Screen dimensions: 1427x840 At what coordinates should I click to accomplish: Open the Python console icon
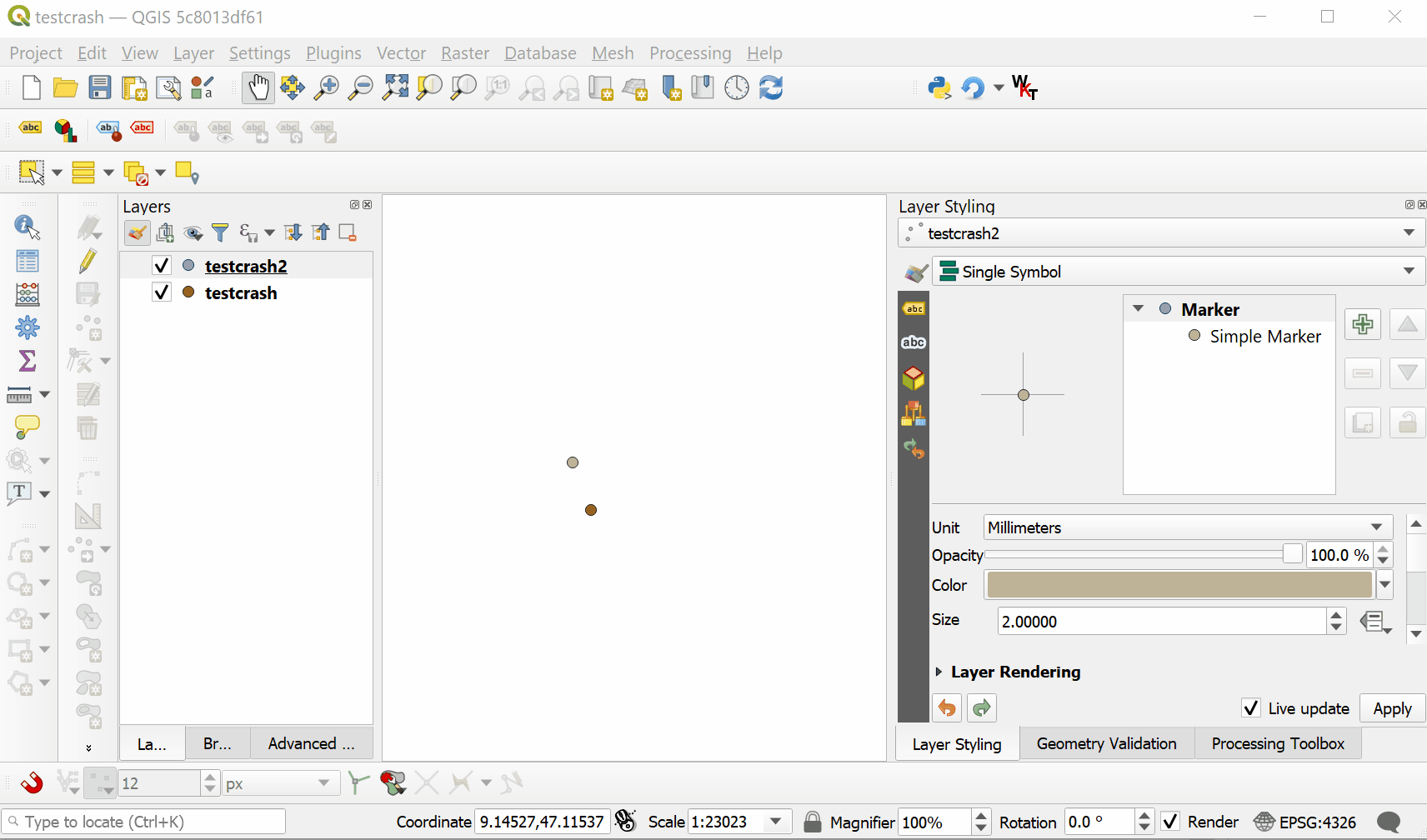pos(939,87)
